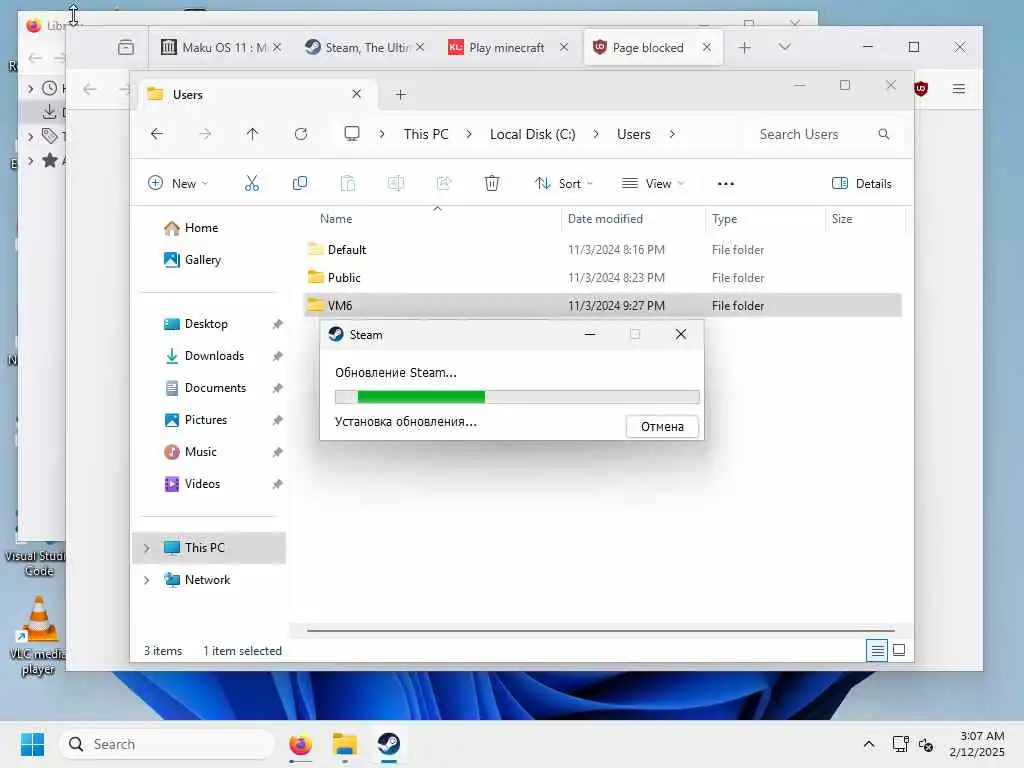Open the New dropdown in Explorer

point(178,184)
